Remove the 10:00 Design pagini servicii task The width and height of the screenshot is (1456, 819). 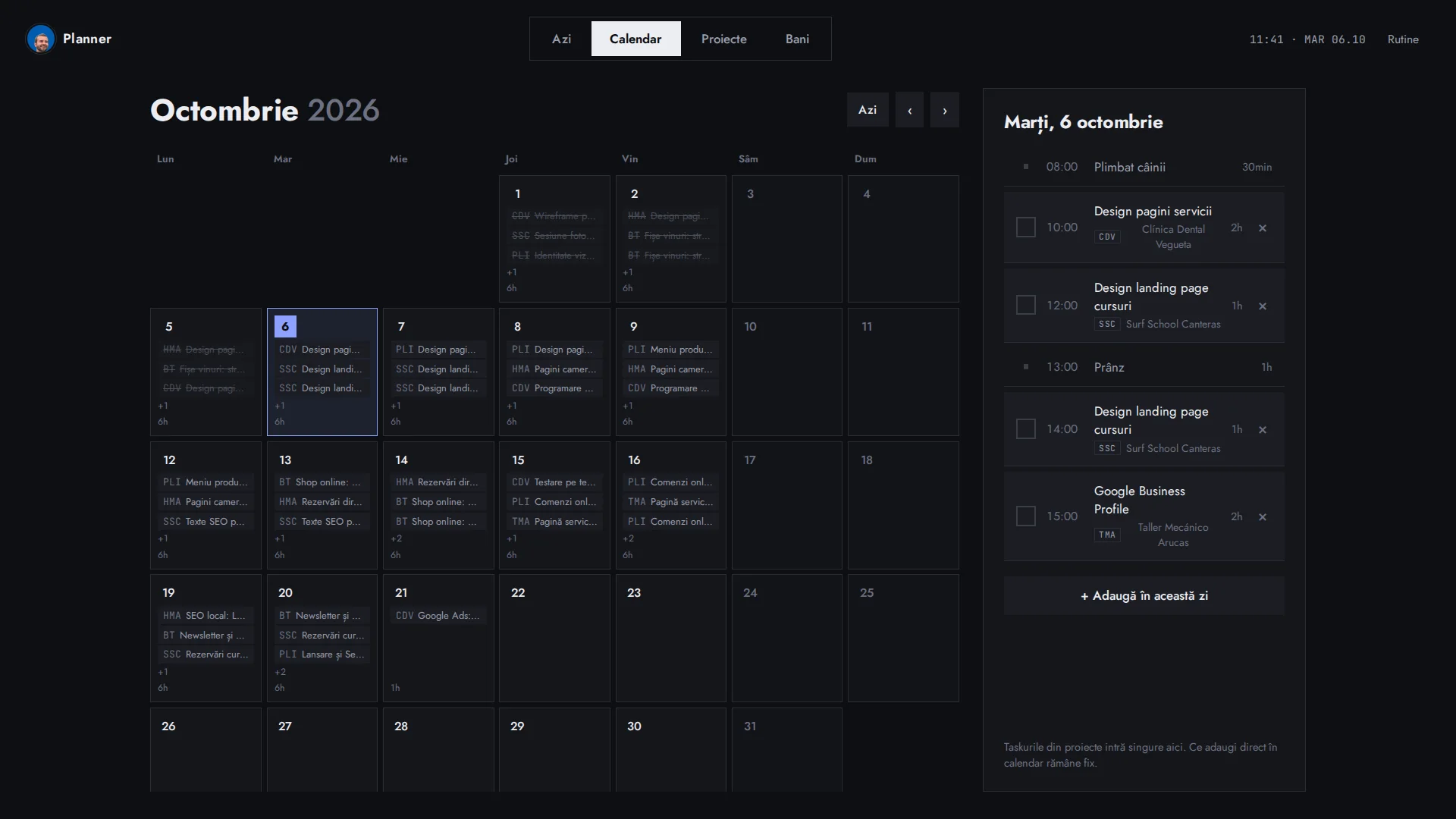pos(1263,228)
